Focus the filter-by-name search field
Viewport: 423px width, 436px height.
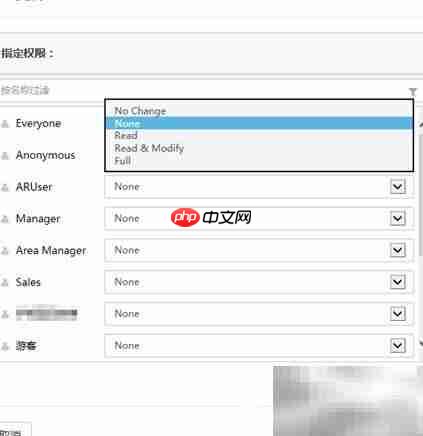pyautogui.click(x=203, y=91)
